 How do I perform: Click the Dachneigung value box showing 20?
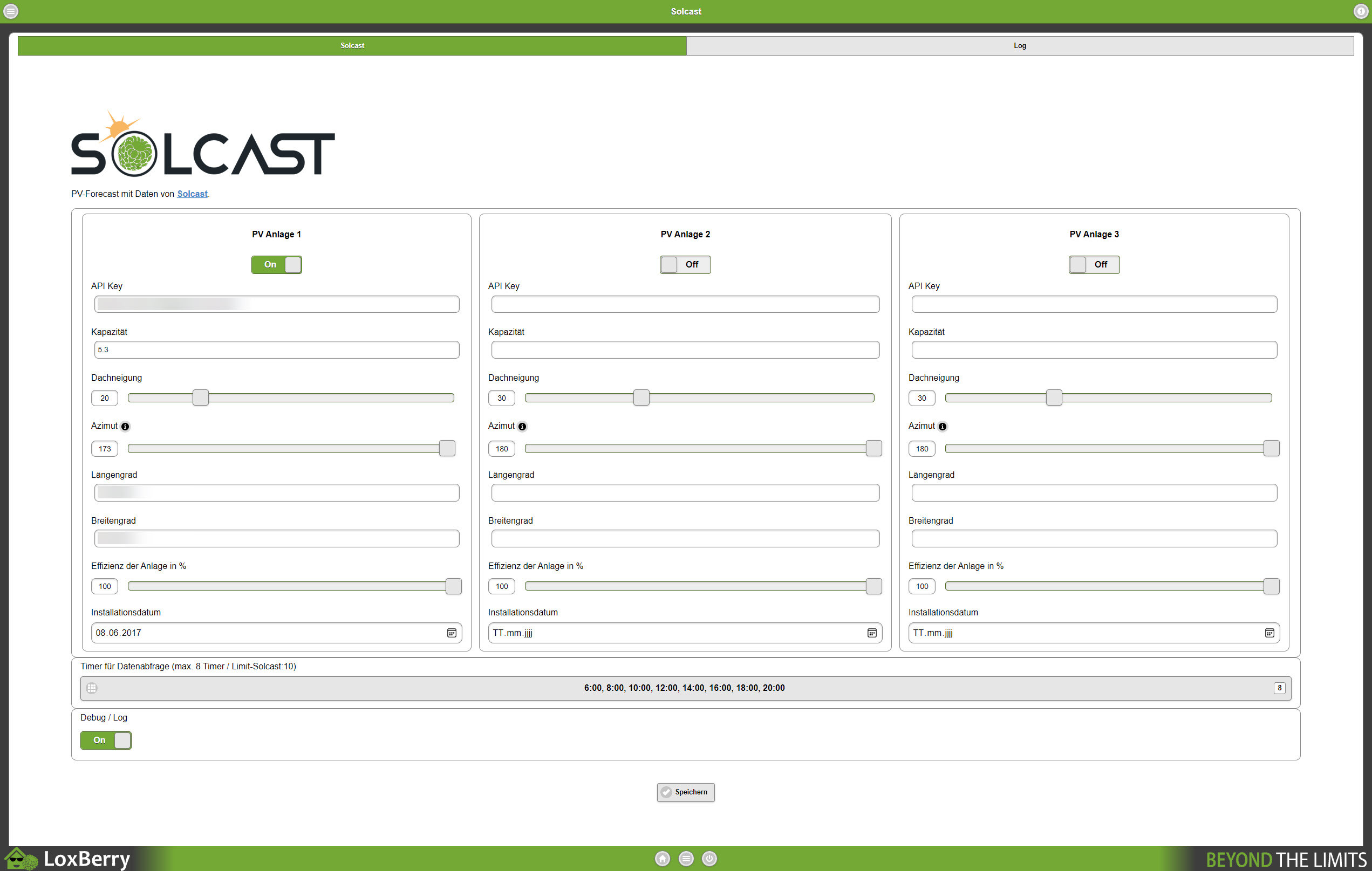pyautogui.click(x=105, y=397)
